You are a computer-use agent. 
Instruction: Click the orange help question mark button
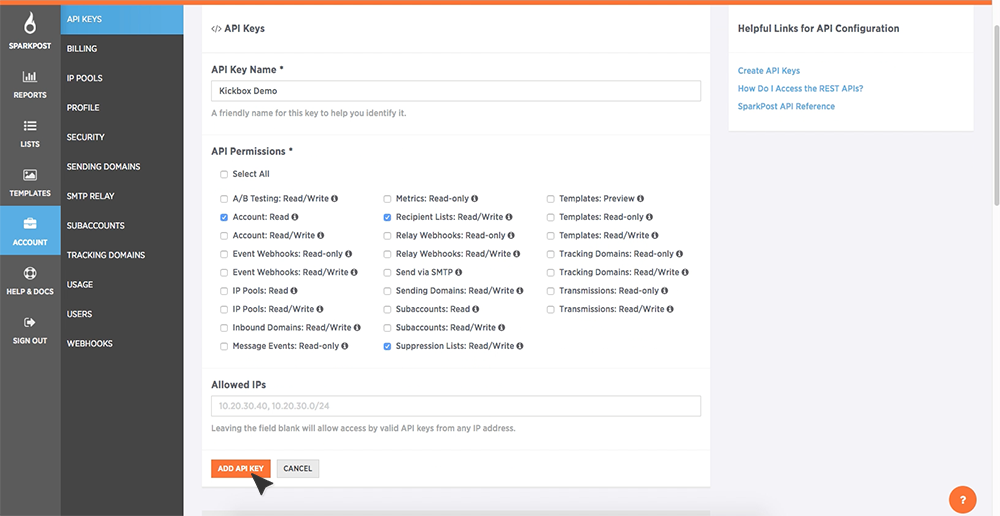click(x=962, y=499)
